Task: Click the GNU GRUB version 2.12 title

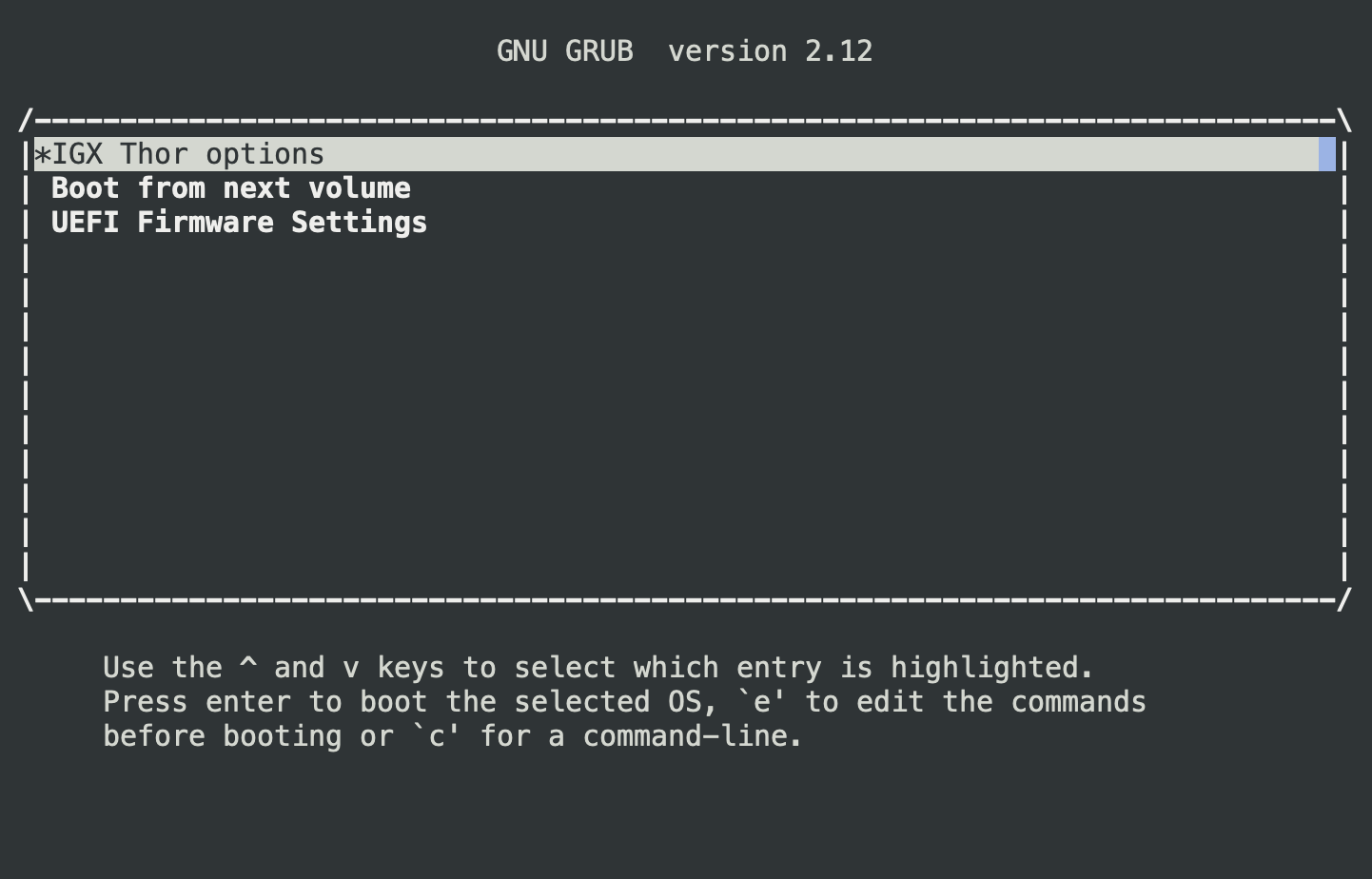Action: click(x=684, y=50)
